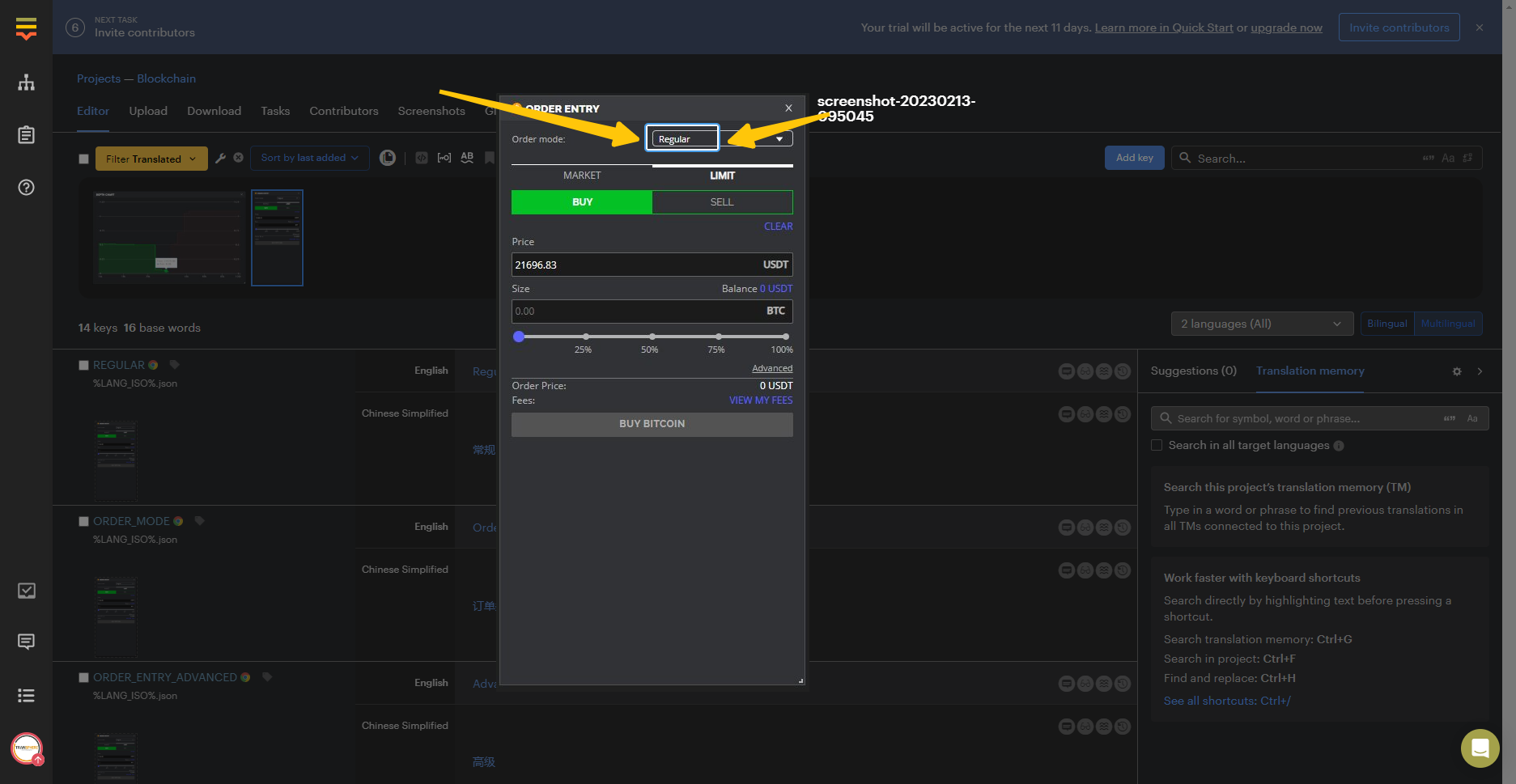Click the key reference icon in the toolbar
Image resolution: width=1516 pixels, height=784 pixels.
point(444,157)
